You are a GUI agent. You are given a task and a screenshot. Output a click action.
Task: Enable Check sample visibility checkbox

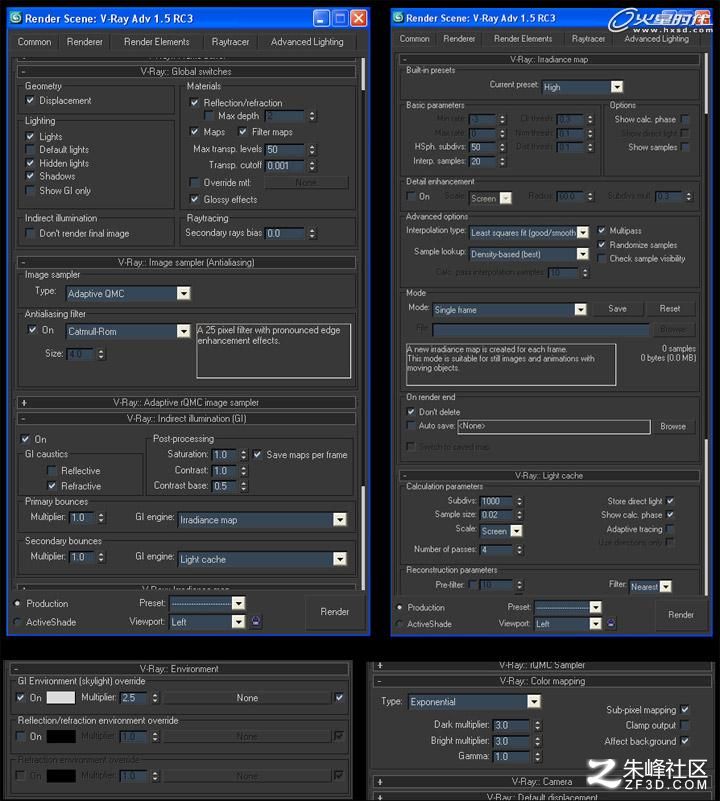[x=601, y=258]
